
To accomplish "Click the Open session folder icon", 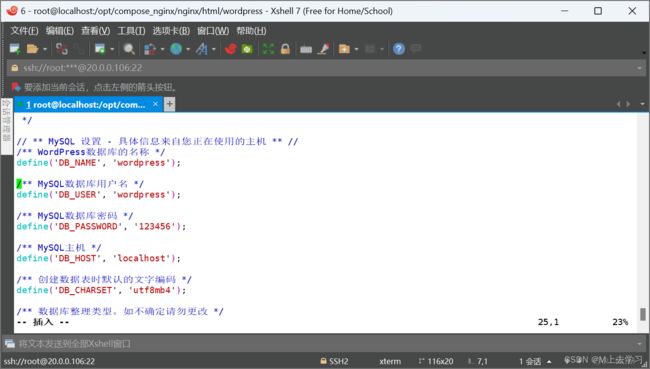I will coord(32,49).
